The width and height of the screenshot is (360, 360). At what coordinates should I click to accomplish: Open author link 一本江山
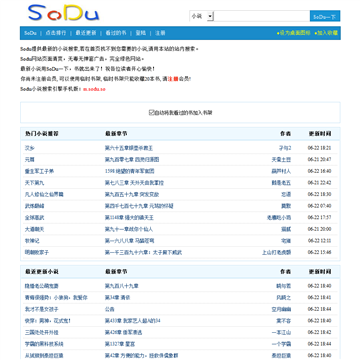click(281, 332)
